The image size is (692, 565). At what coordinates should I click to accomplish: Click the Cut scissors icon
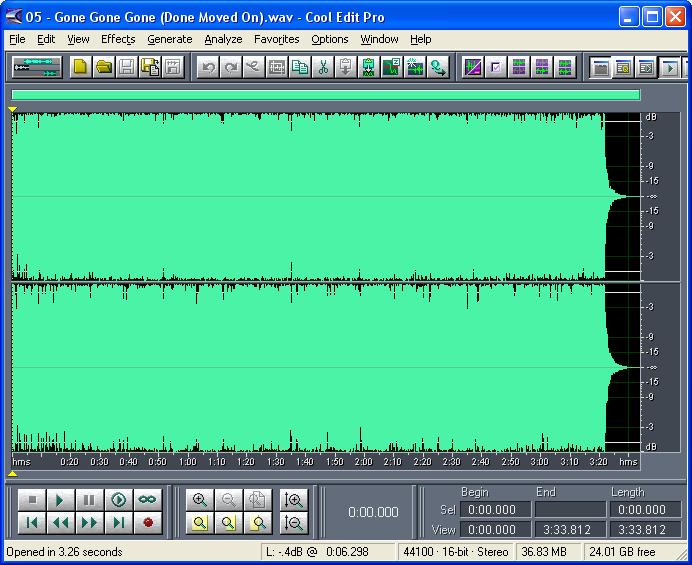(323, 67)
